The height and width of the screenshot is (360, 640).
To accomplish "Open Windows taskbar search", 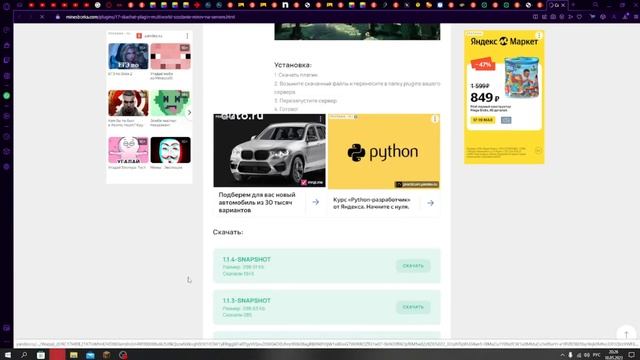I will click(24, 355).
